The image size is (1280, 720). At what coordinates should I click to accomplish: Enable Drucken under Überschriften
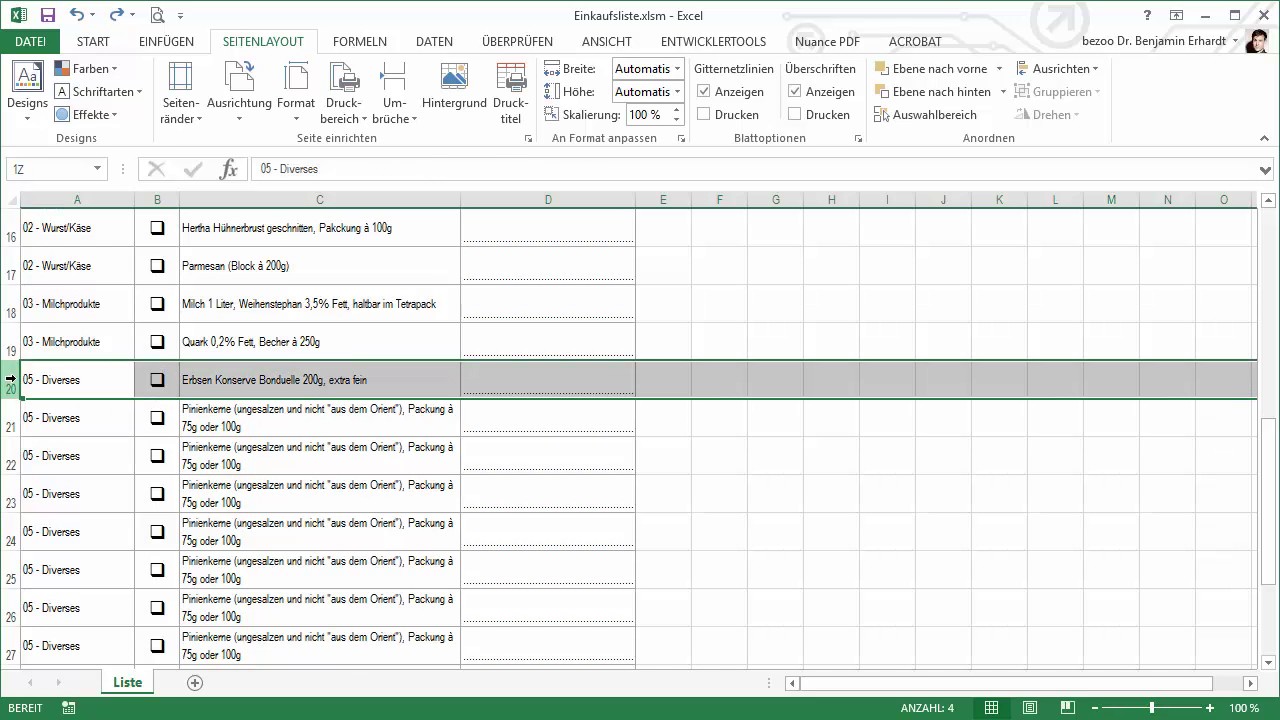[795, 115]
